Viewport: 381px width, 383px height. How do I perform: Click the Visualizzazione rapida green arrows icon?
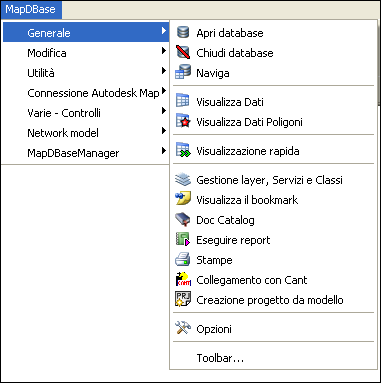click(183, 150)
